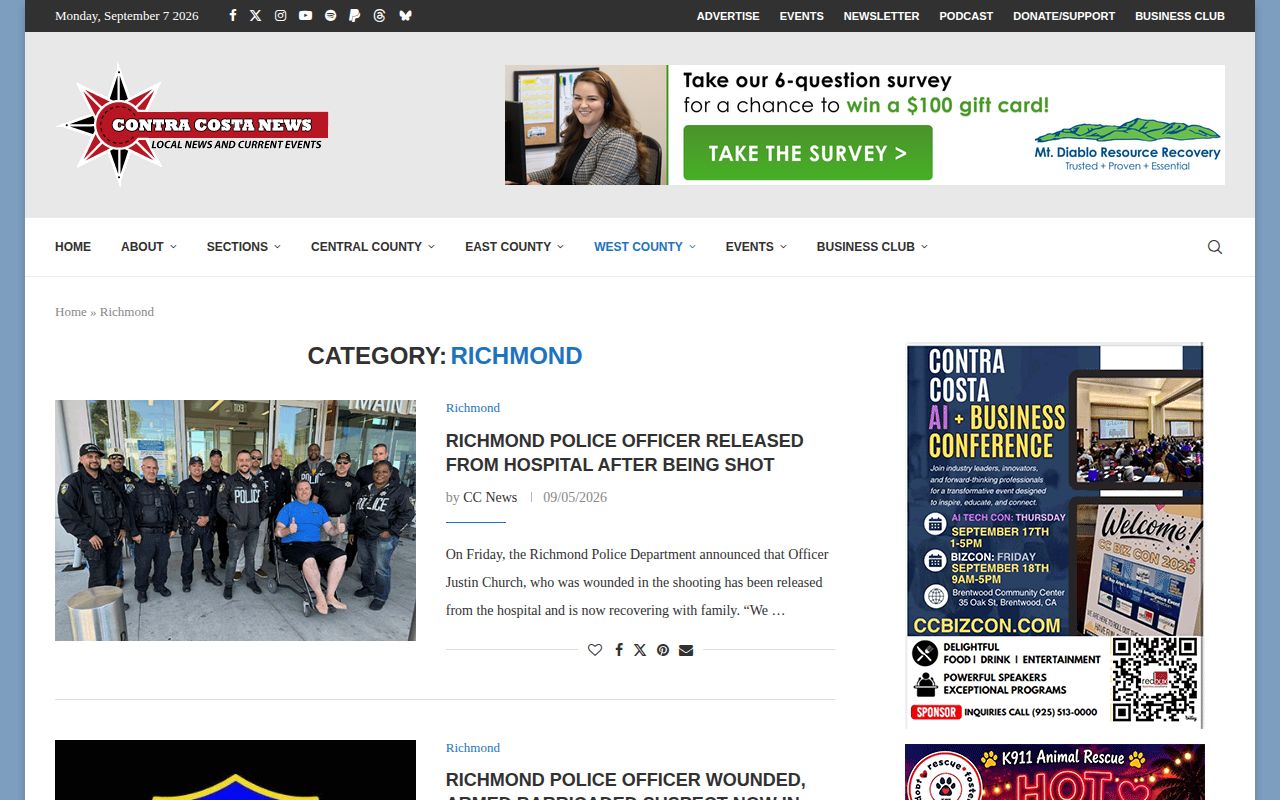The image size is (1280, 800).
Task: Go to Home in the main navigation
Action: click(x=73, y=247)
